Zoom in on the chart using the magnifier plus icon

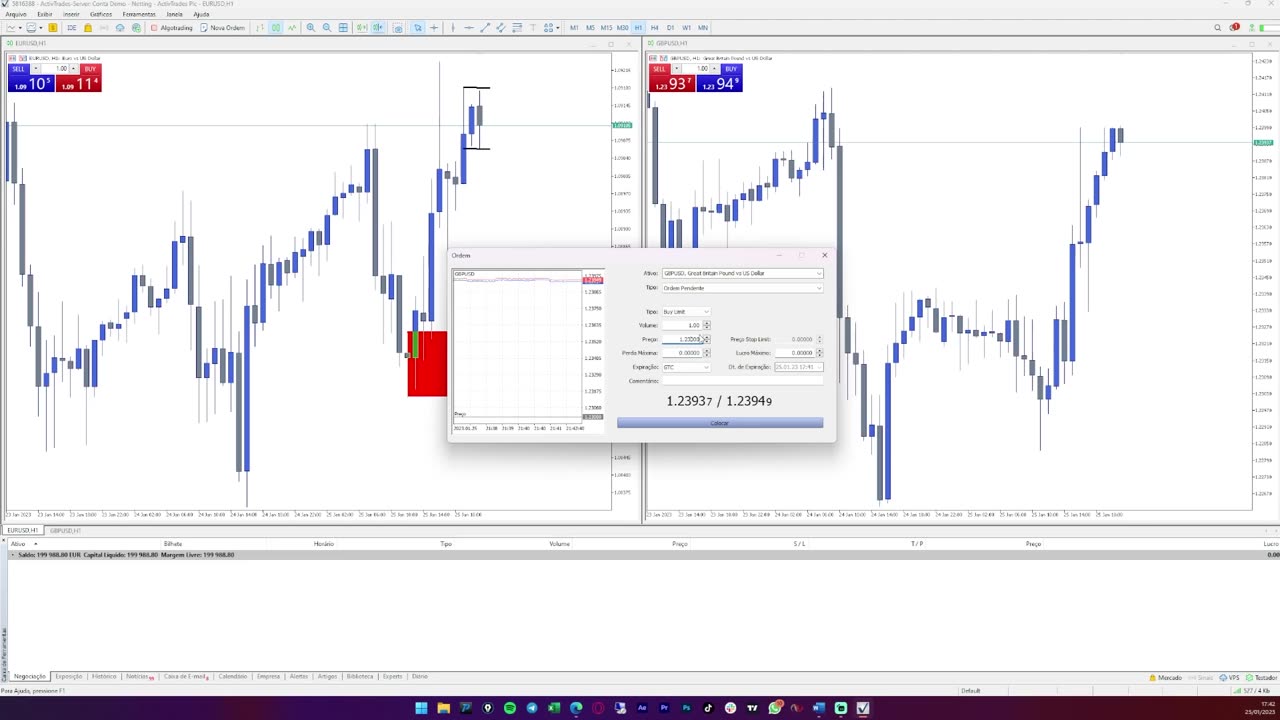[311, 28]
